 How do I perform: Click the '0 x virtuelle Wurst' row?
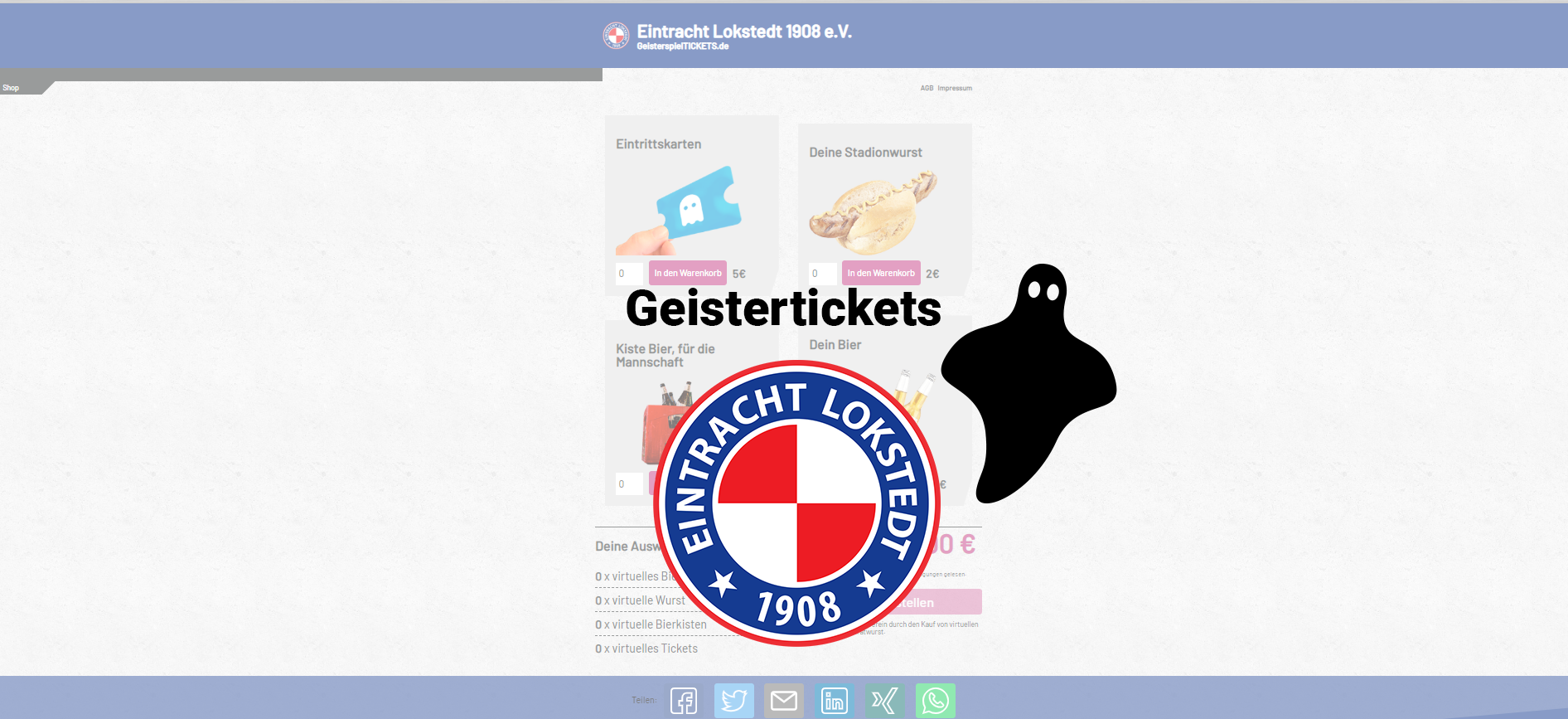(x=640, y=600)
